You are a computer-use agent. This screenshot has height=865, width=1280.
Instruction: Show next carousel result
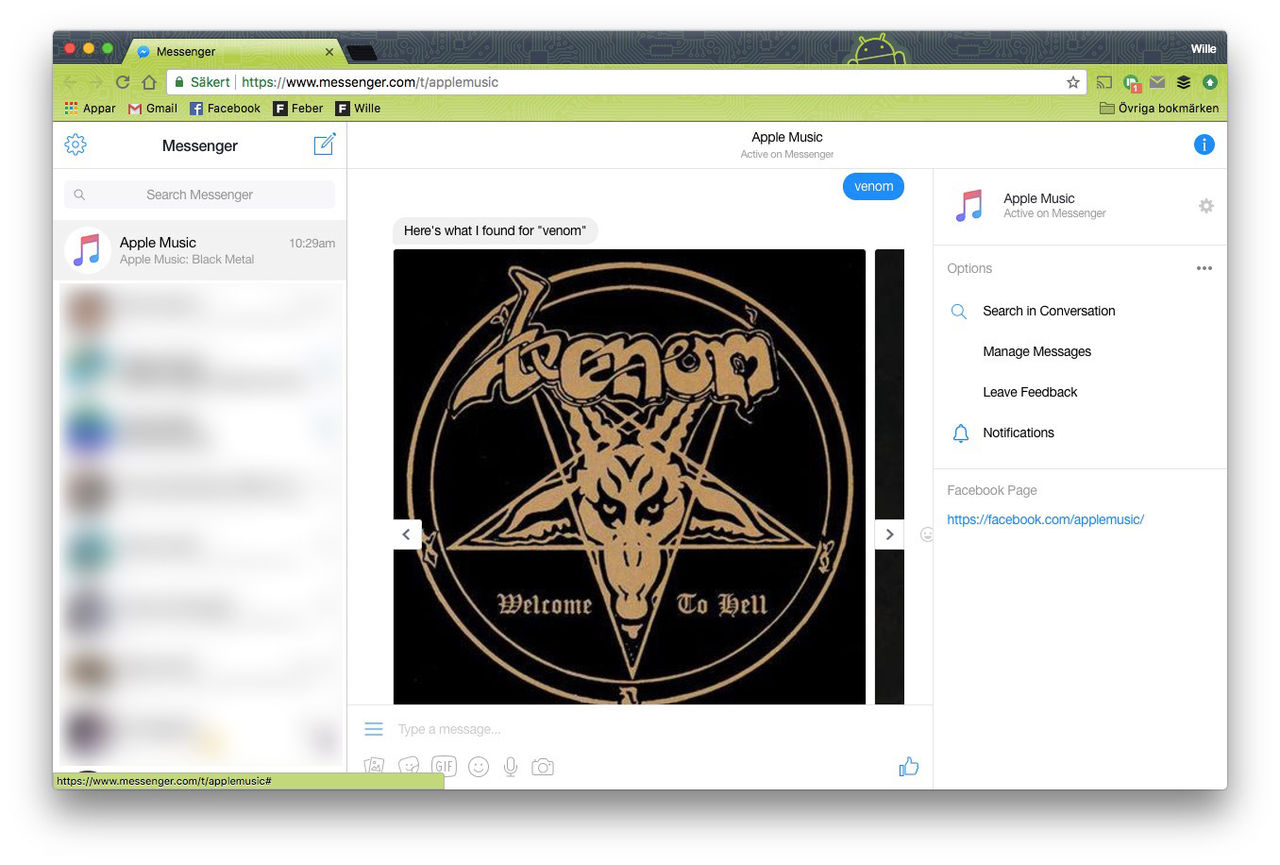click(889, 535)
